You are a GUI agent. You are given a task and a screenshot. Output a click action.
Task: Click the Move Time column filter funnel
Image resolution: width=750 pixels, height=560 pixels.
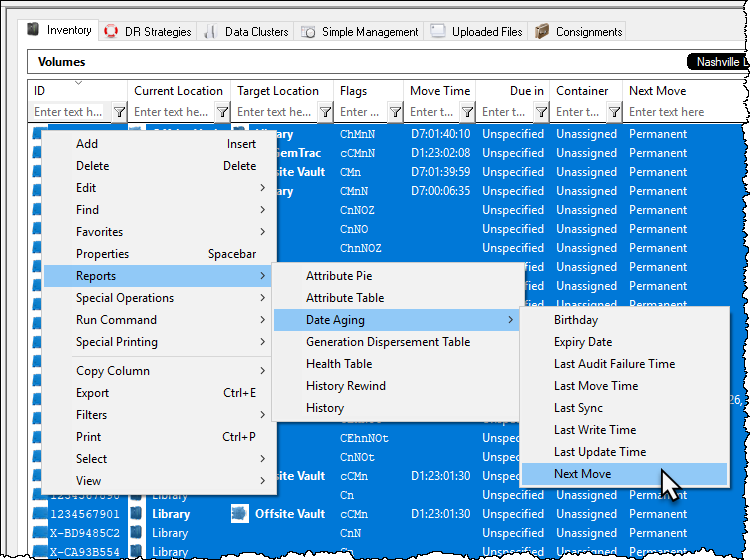tap(467, 112)
